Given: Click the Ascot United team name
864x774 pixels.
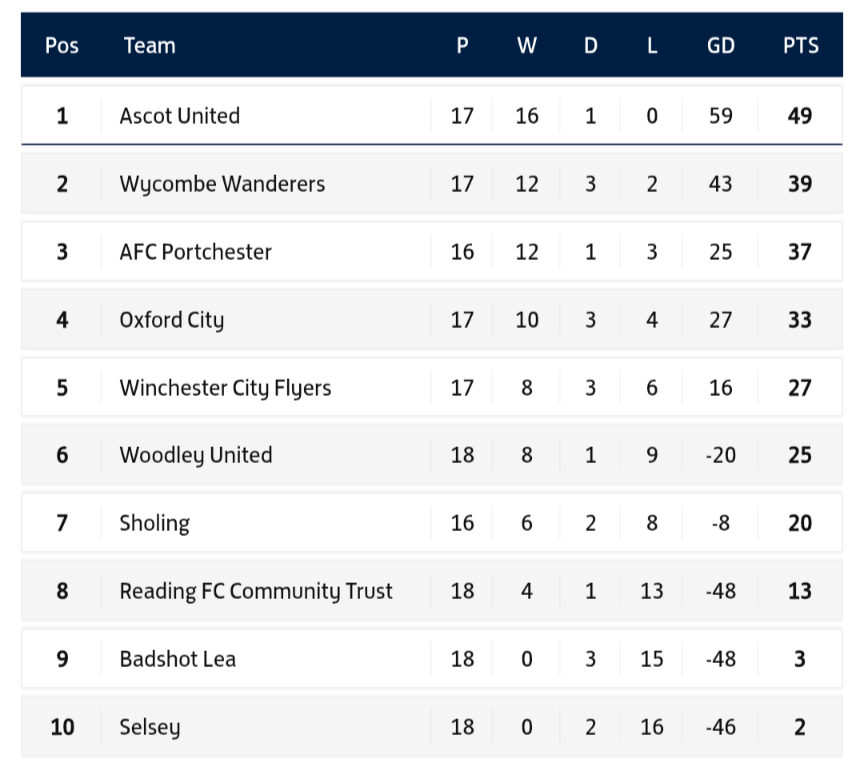Looking at the screenshot, I should 180,116.
